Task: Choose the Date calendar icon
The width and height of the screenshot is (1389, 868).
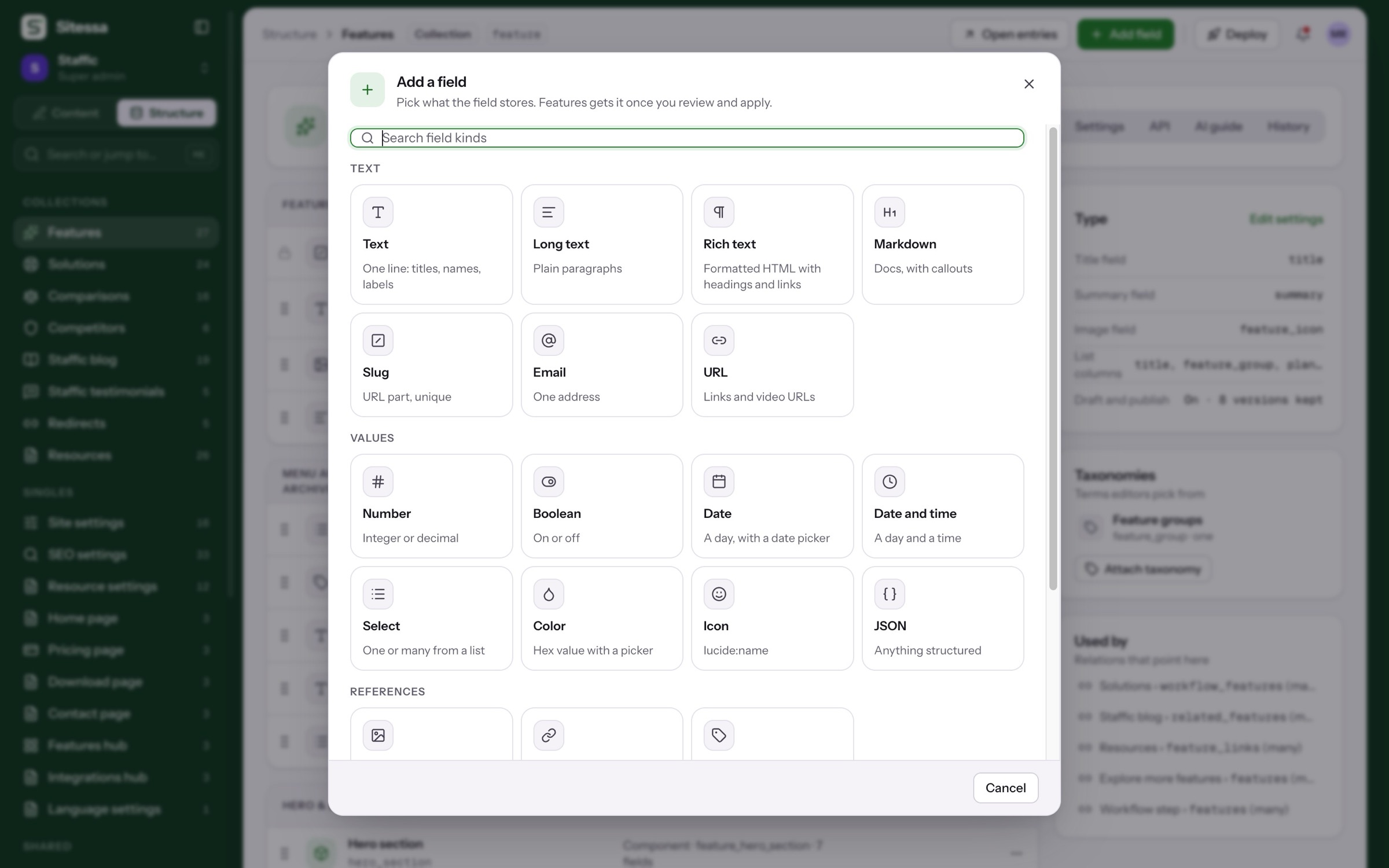Action: pyautogui.click(x=719, y=481)
